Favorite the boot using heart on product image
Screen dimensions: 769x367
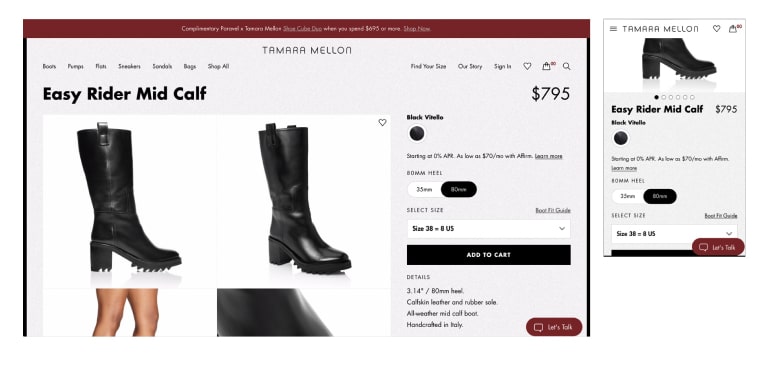point(382,123)
